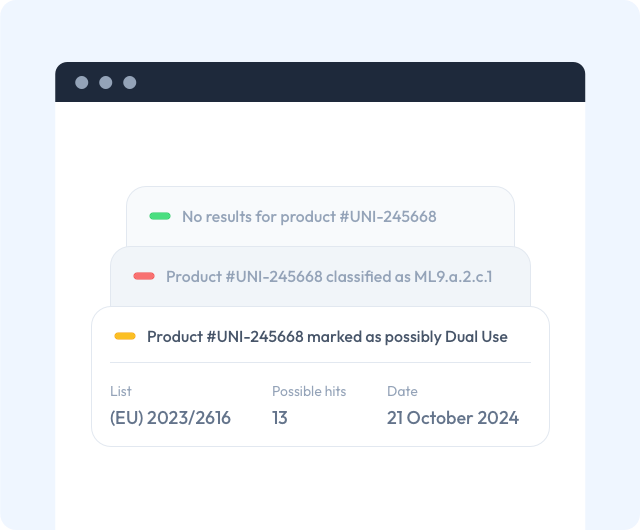This screenshot has width=640, height=530.
Task: Click the 'Possible hits' label
Action: [x=309, y=391]
